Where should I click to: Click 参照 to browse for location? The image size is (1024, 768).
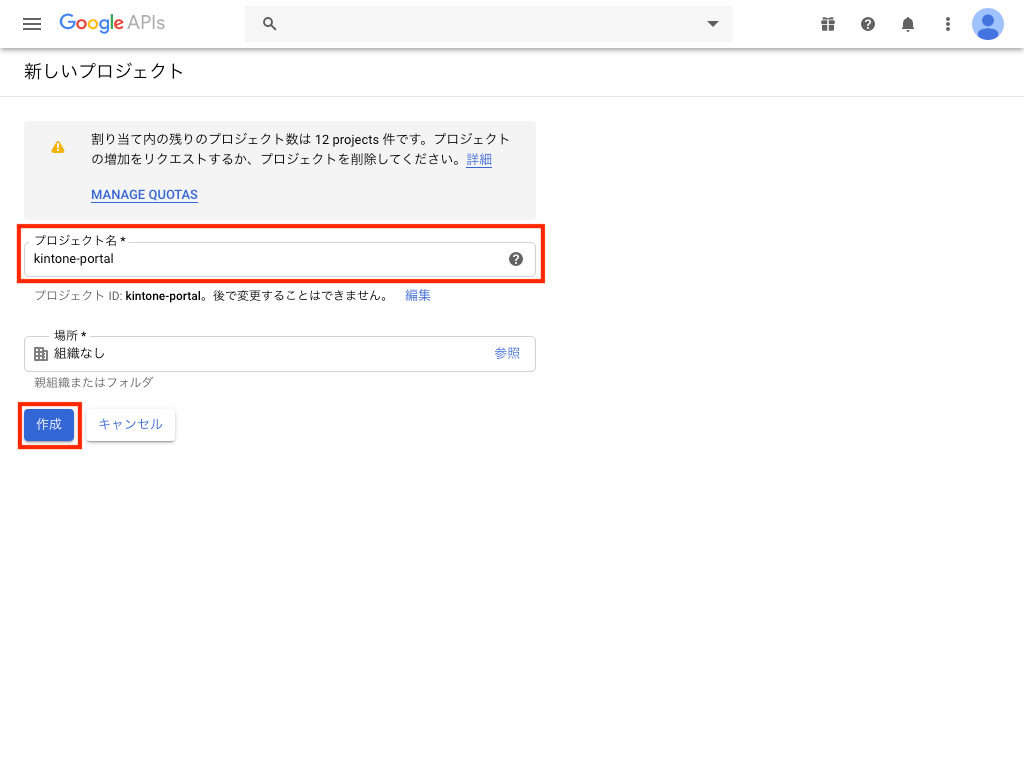coord(507,354)
